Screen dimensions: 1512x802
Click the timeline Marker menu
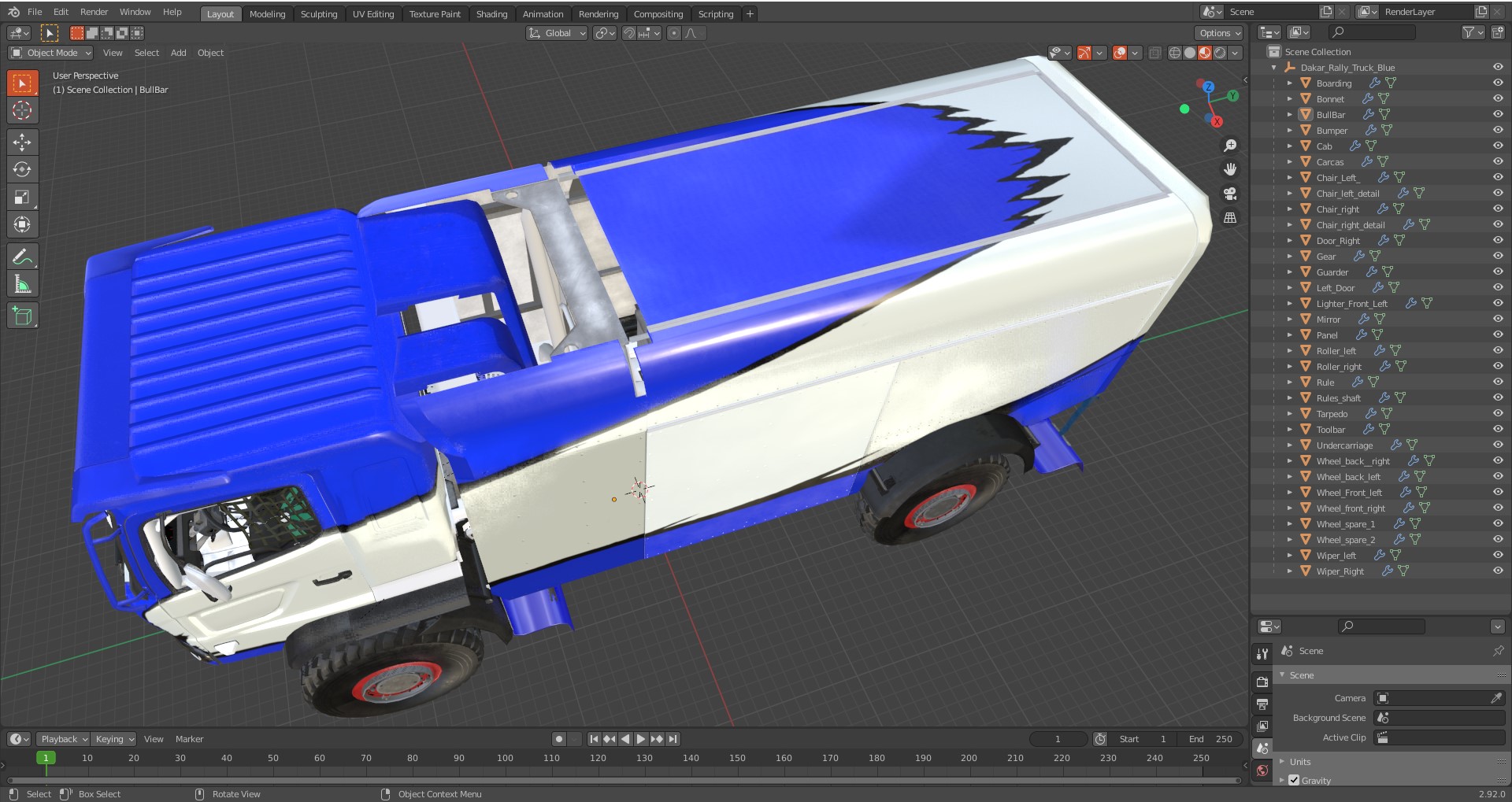pyautogui.click(x=189, y=739)
